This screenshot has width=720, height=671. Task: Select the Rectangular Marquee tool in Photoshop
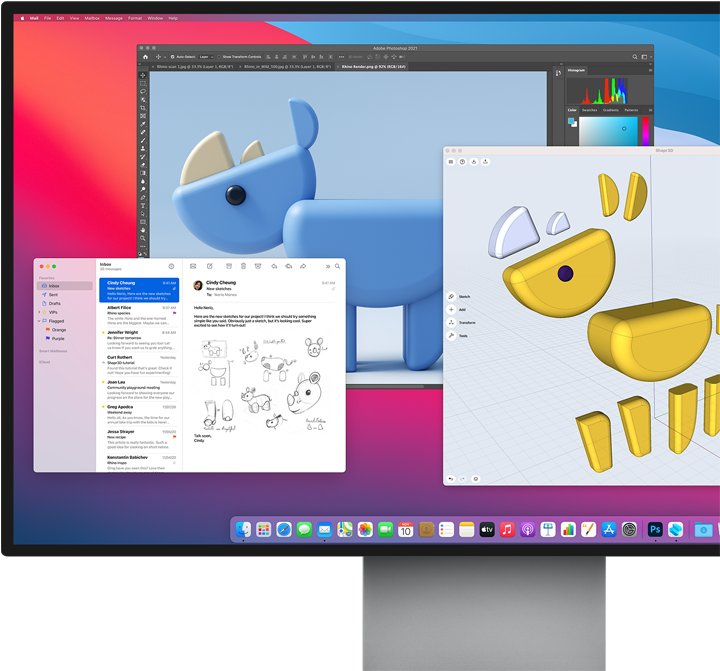pyautogui.click(x=143, y=83)
